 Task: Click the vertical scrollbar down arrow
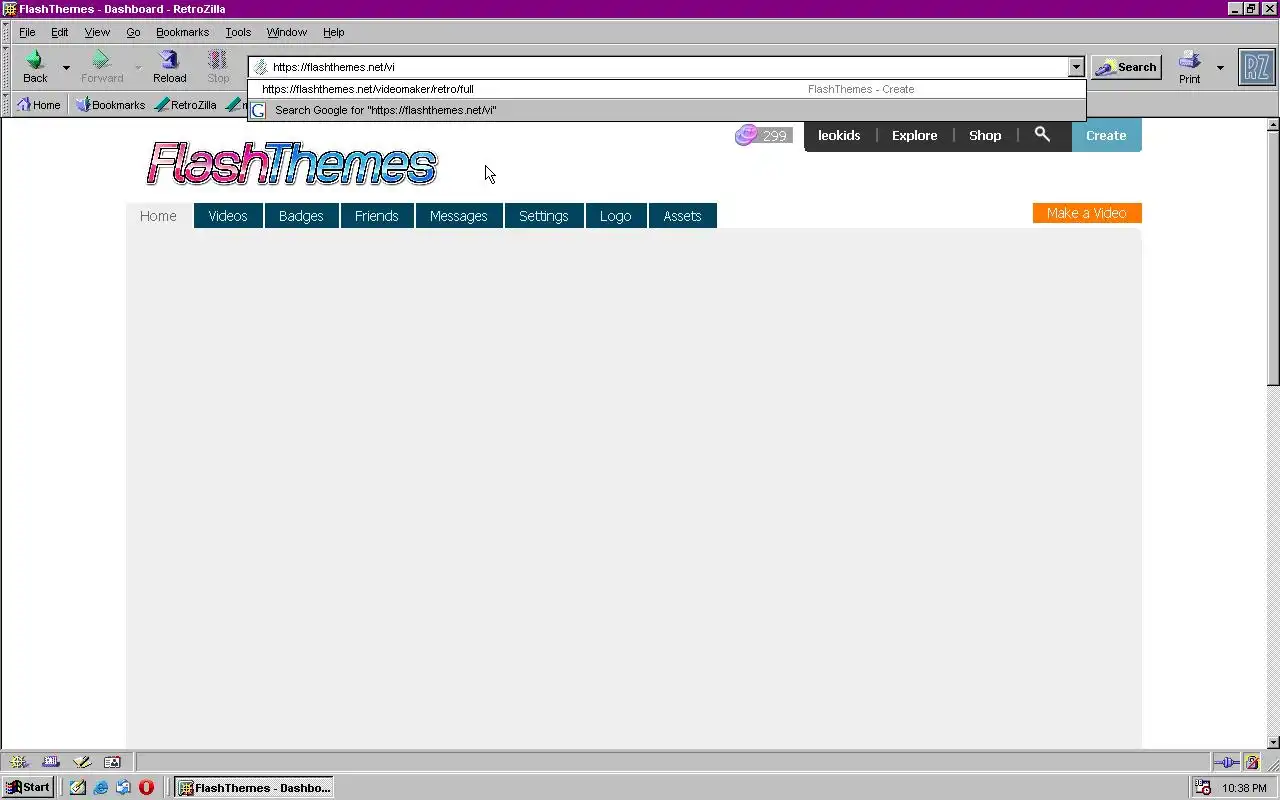[x=1273, y=742]
